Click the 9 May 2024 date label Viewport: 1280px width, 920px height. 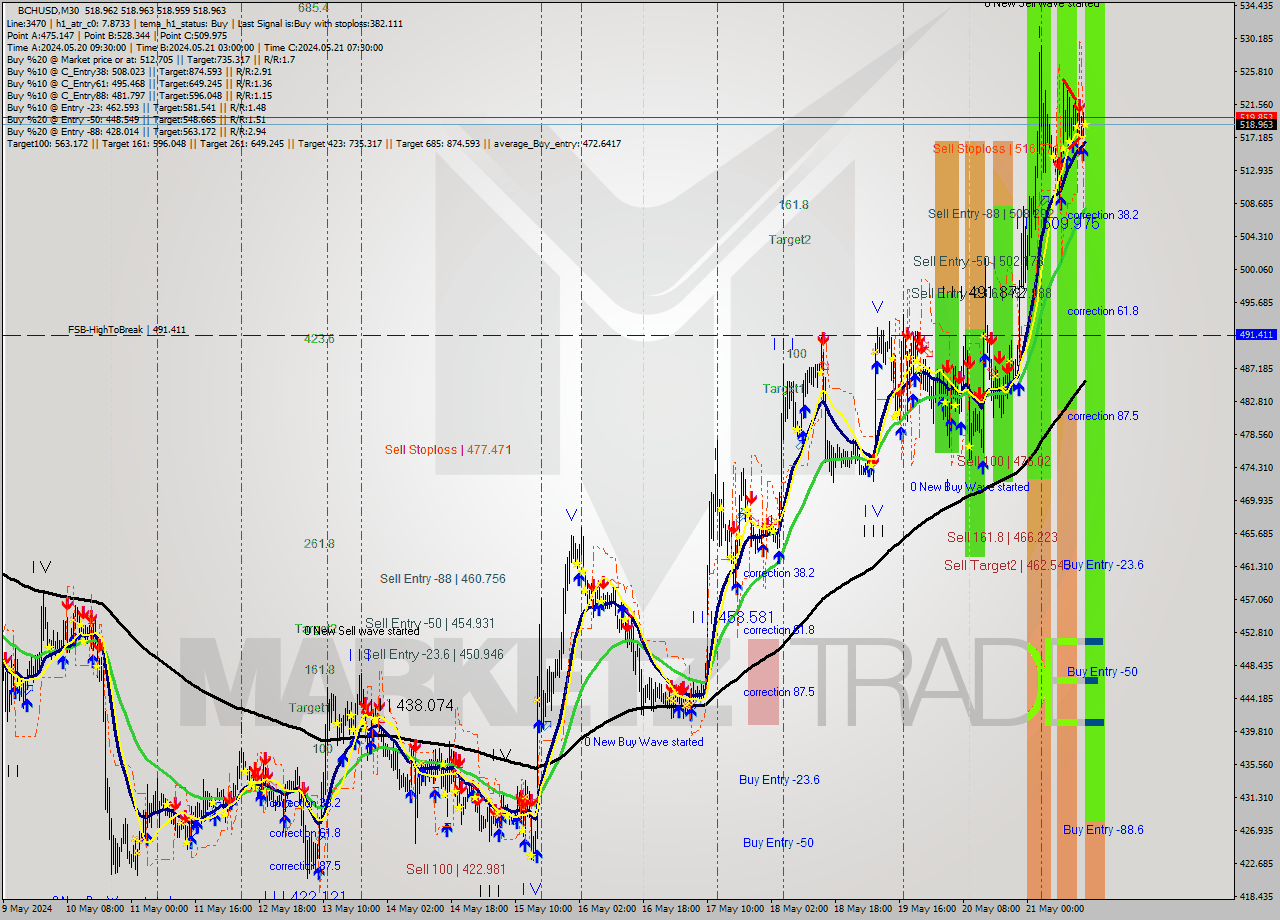27,909
